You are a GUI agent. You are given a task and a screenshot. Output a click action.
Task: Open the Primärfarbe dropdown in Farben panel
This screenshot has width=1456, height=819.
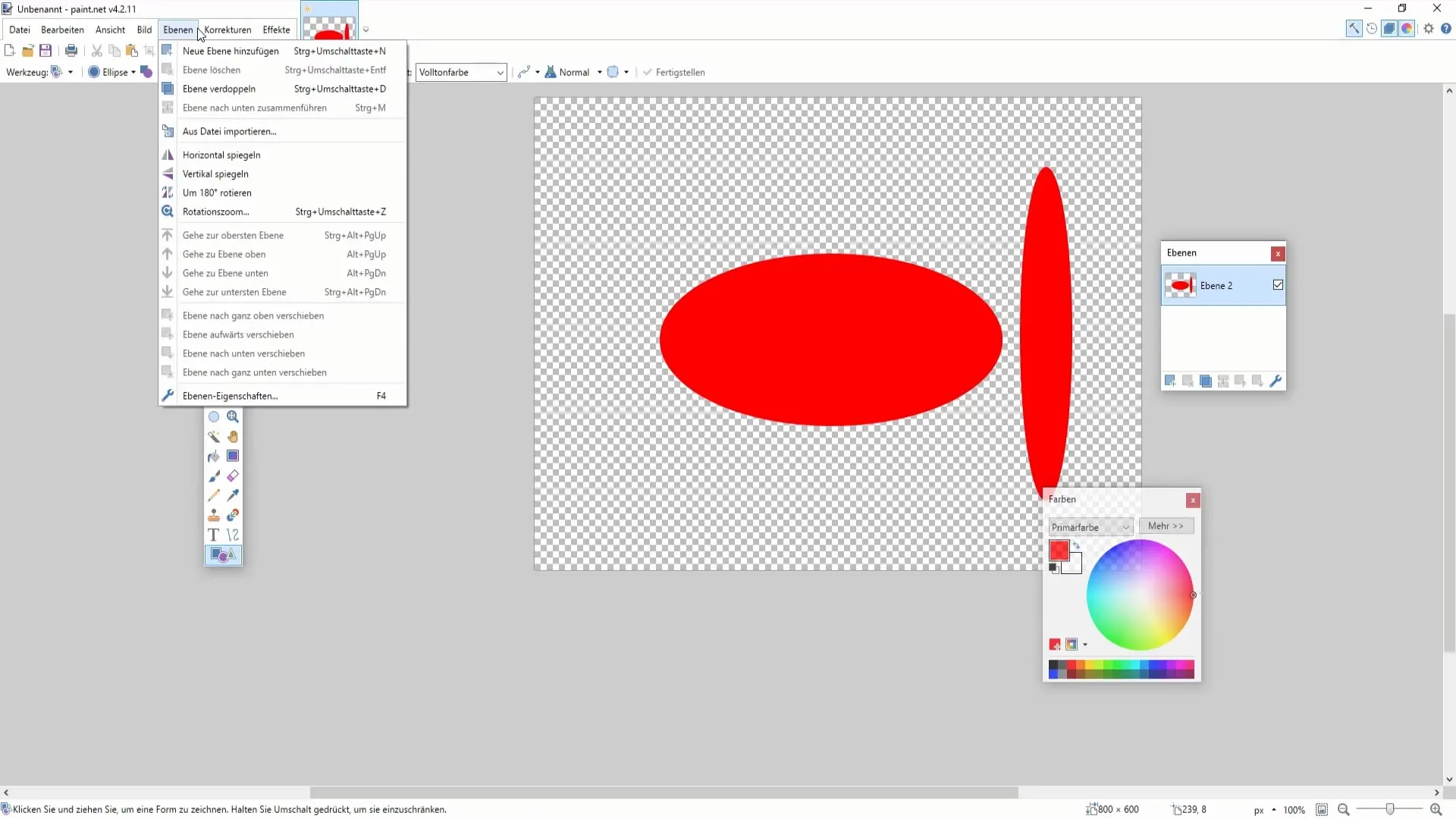point(1091,527)
